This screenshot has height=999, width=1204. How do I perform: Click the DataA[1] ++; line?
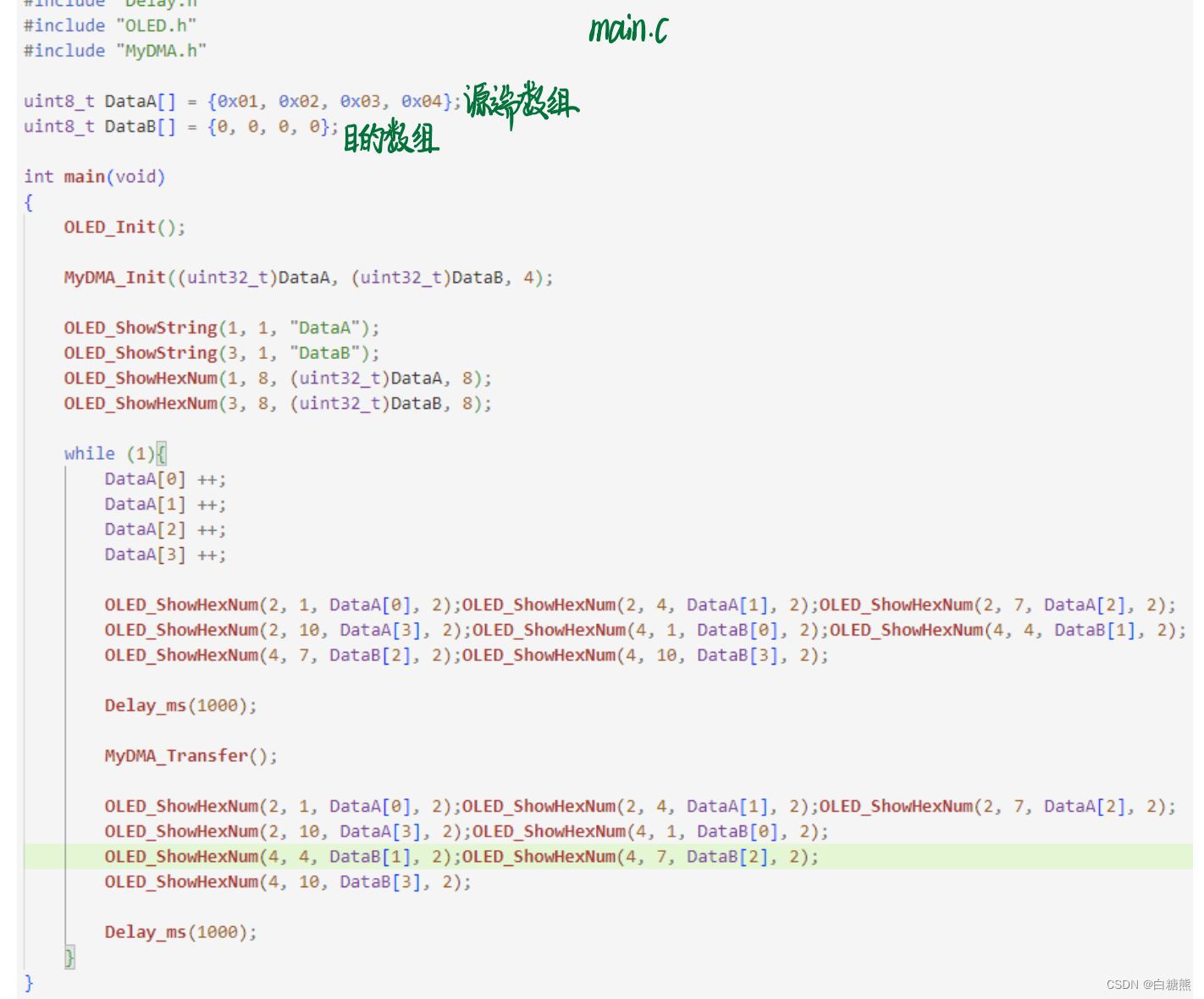pyautogui.click(x=166, y=505)
